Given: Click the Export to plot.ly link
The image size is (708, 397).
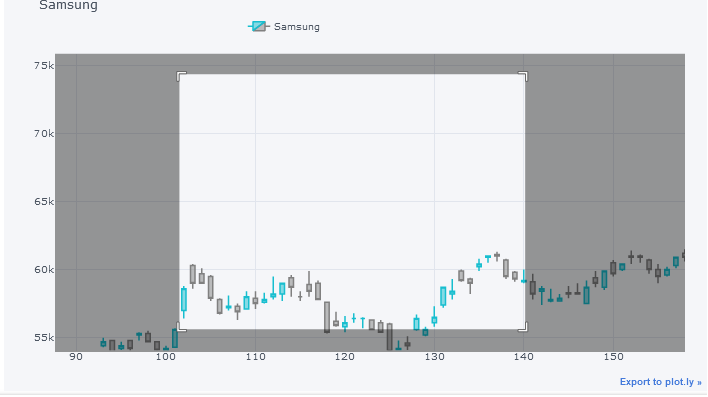Looking at the screenshot, I should 661,382.
